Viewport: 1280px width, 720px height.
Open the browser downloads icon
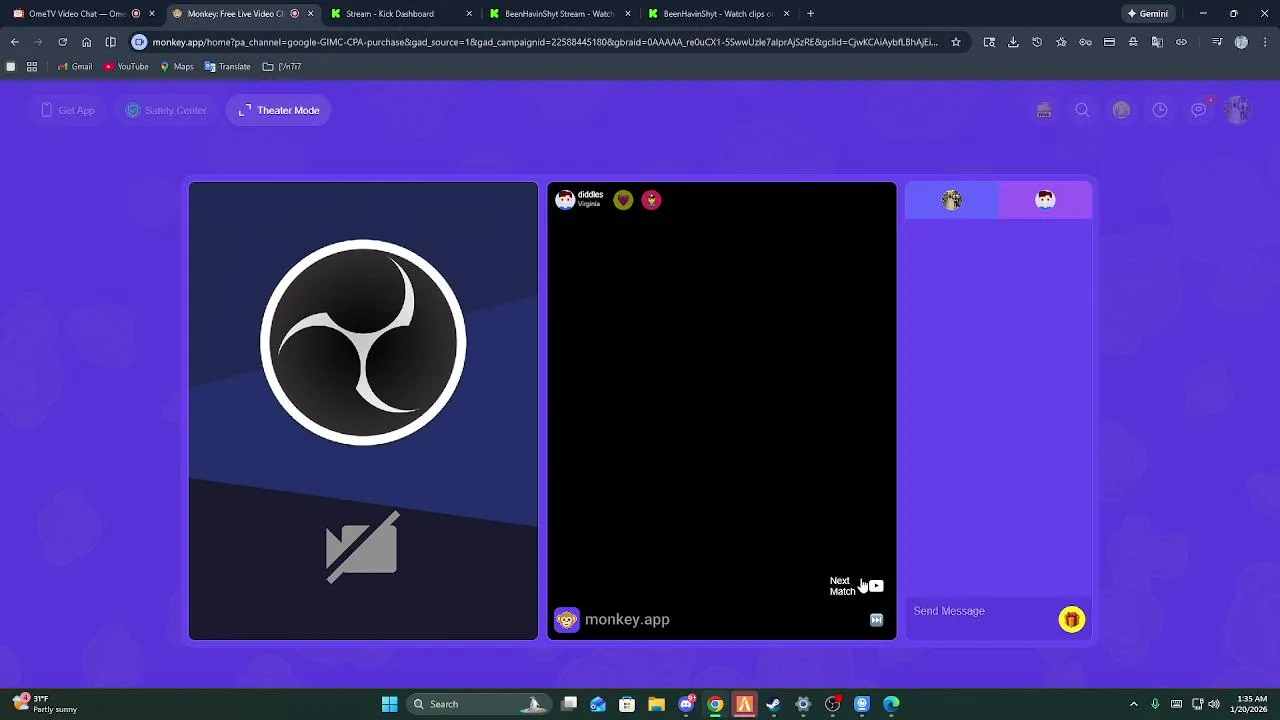(1013, 42)
